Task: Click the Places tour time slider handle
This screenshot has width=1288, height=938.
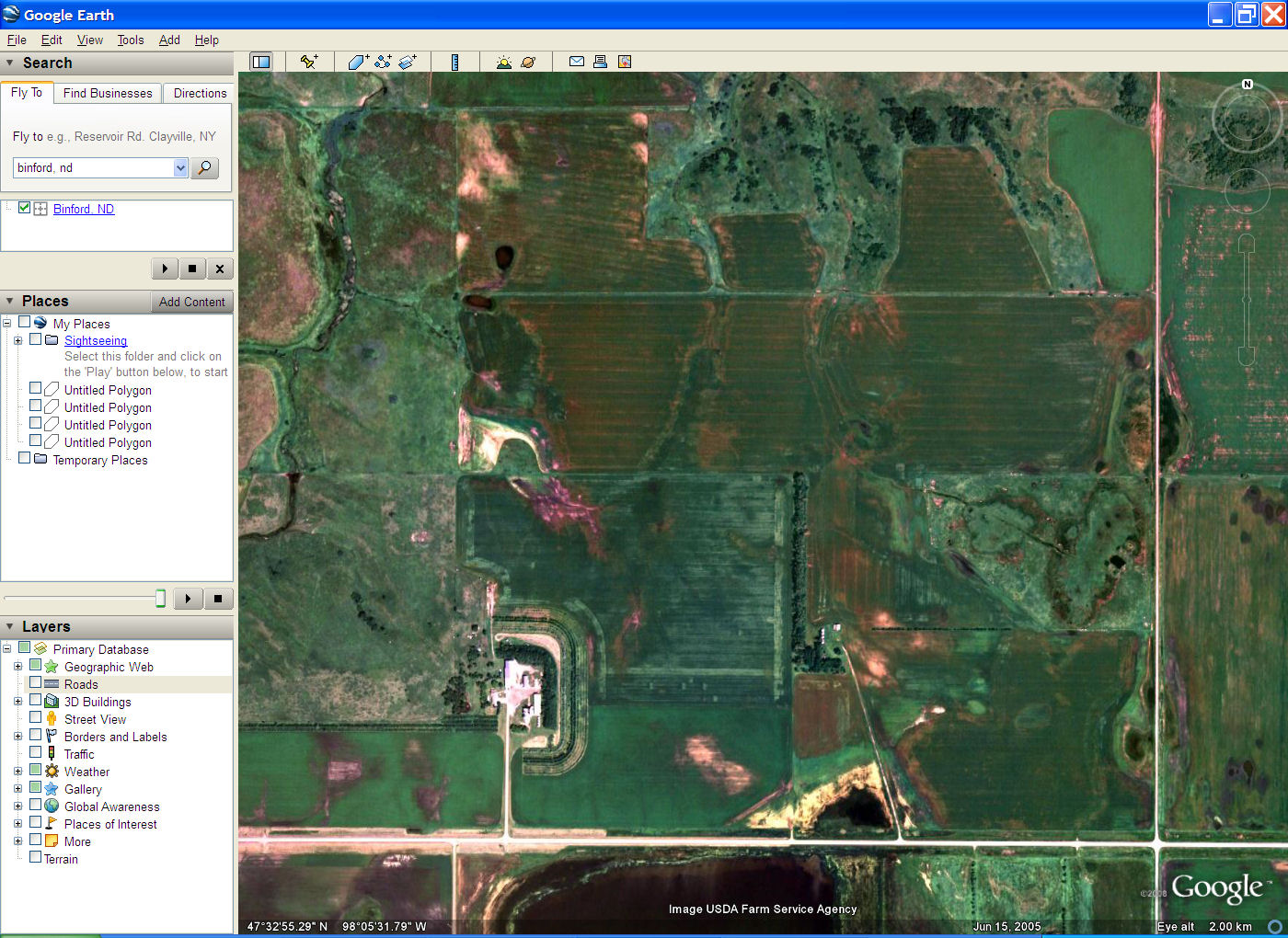Action: [160, 599]
